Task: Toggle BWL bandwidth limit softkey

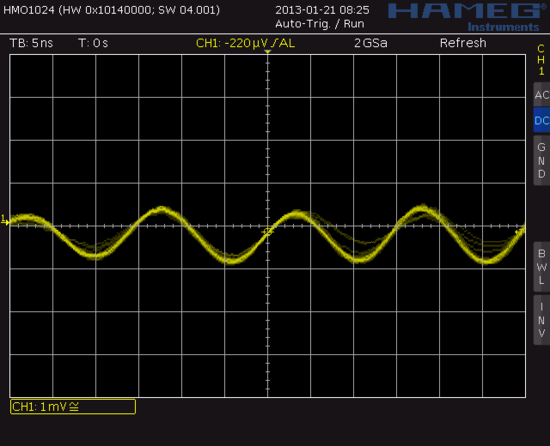Action: coord(542,266)
